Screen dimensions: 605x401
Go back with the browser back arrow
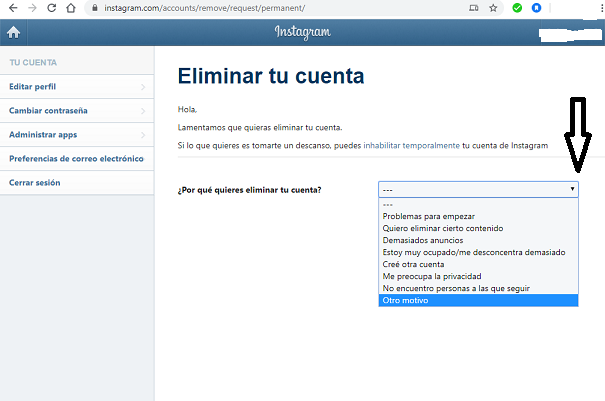point(13,8)
